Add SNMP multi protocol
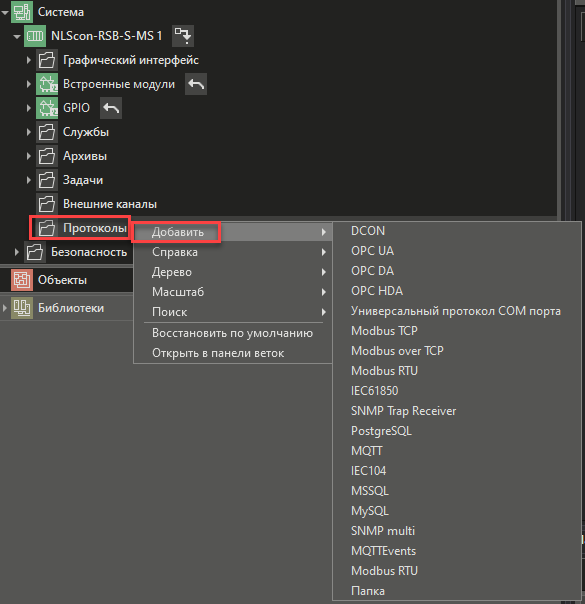 [457, 531]
